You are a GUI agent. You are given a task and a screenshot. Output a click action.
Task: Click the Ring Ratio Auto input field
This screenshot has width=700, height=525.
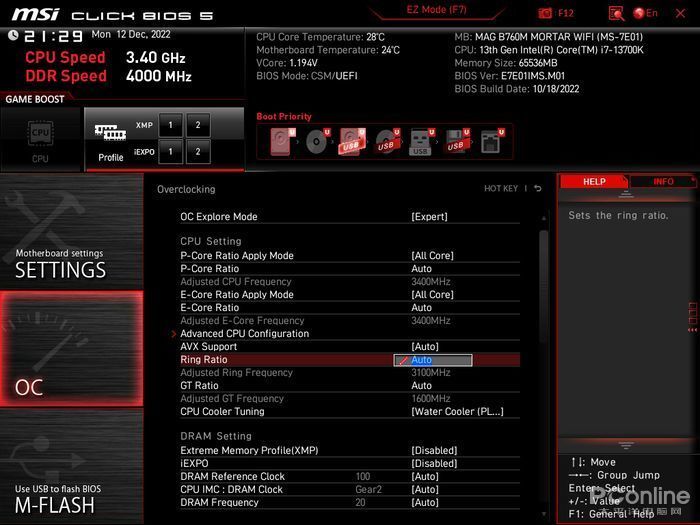point(433,360)
